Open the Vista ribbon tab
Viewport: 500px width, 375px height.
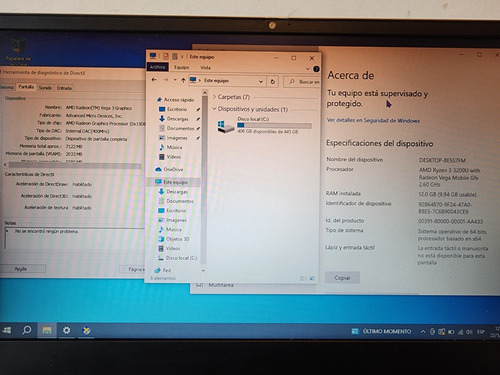point(205,68)
